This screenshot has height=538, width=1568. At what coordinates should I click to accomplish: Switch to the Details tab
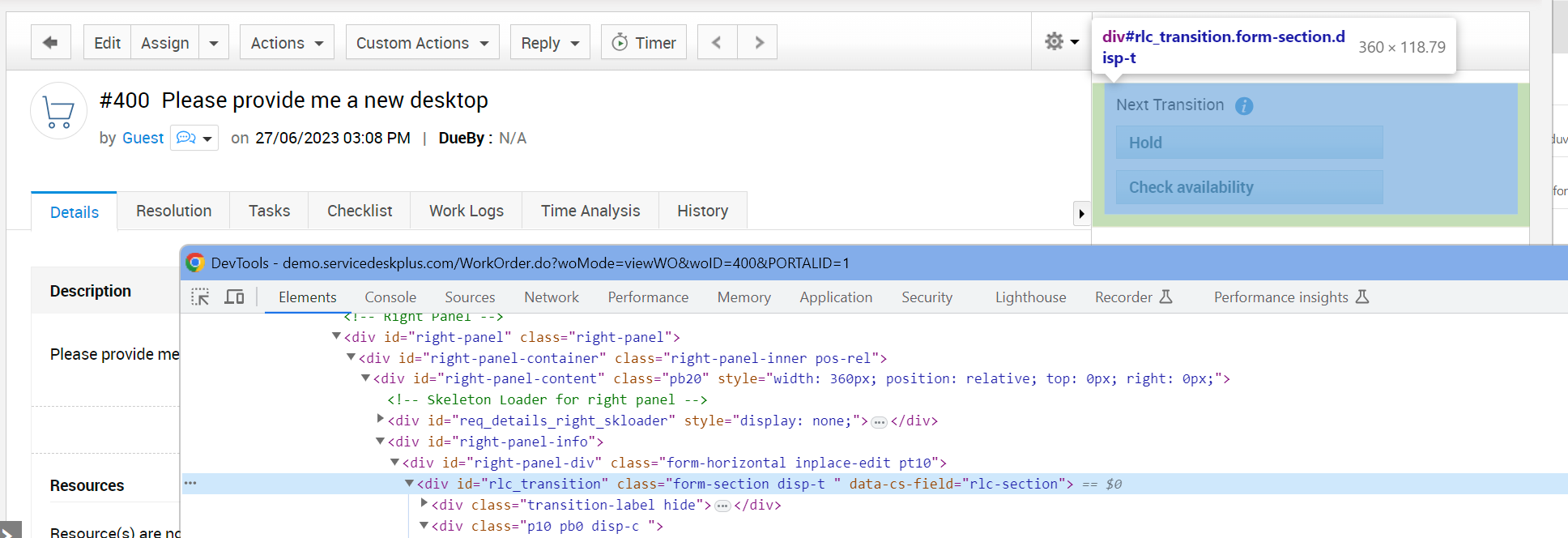pyautogui.click(x=75, y=211)
